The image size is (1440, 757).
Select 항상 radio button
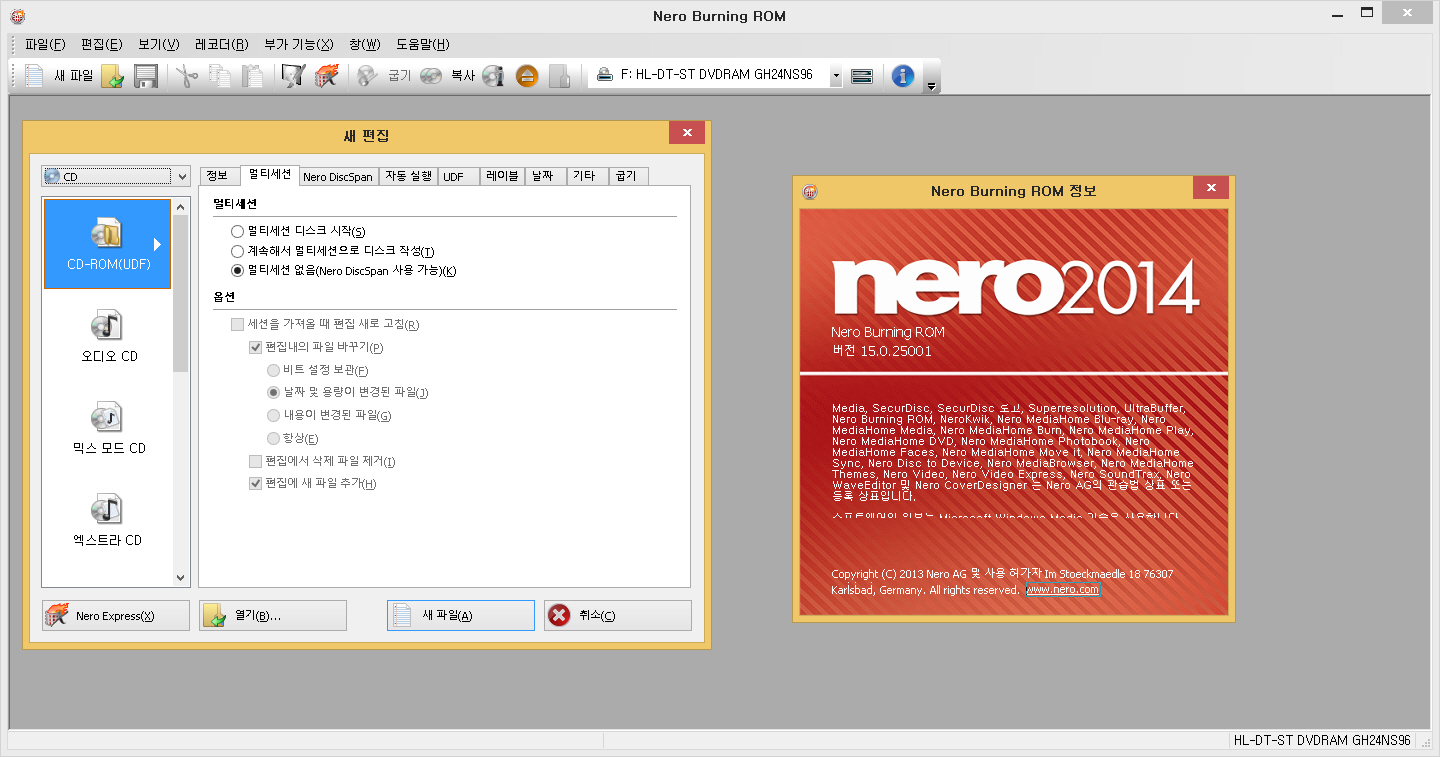point(273,438)
